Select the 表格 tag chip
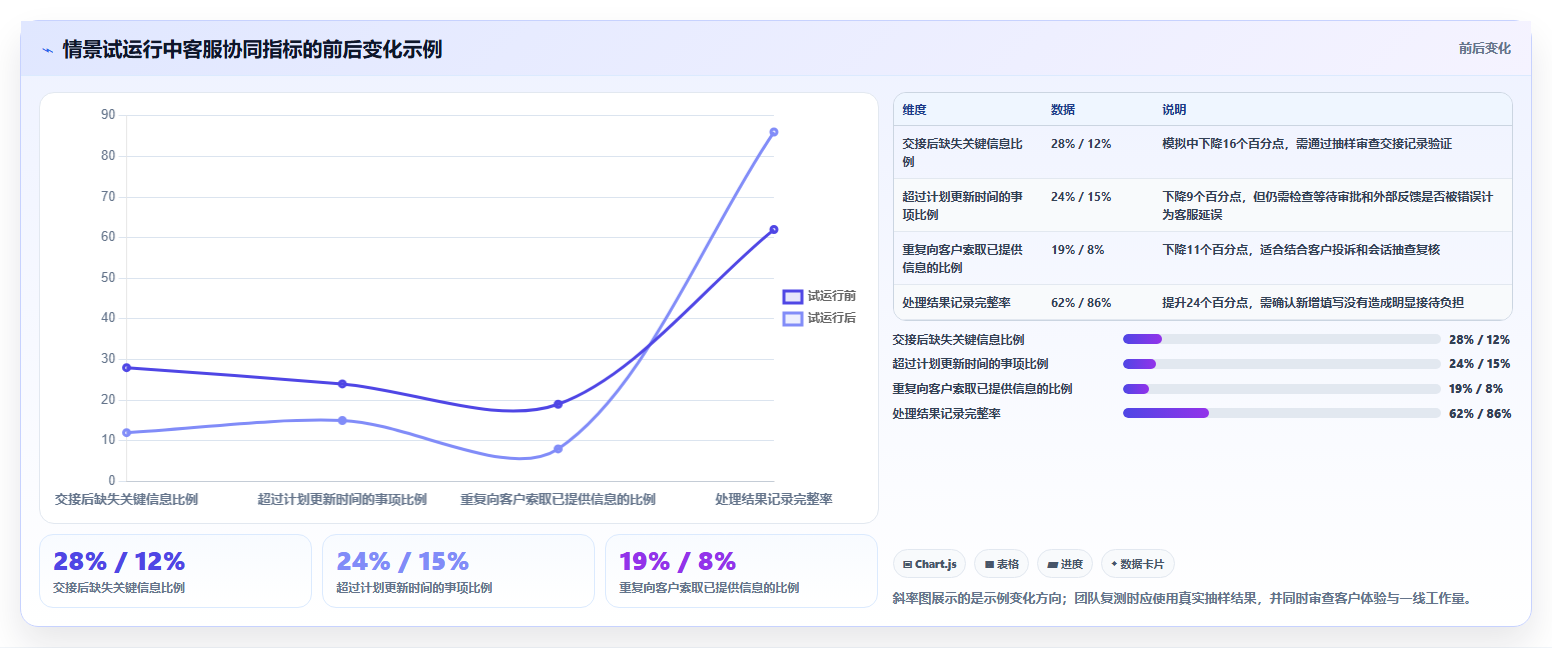The height and width of the screenshot is (648, 1552). pyautogui.click(x=1001, y=564)
